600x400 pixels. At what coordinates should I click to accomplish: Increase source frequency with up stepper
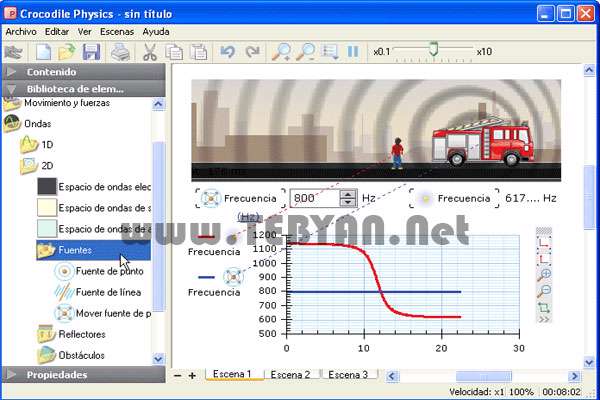(348, 194)
